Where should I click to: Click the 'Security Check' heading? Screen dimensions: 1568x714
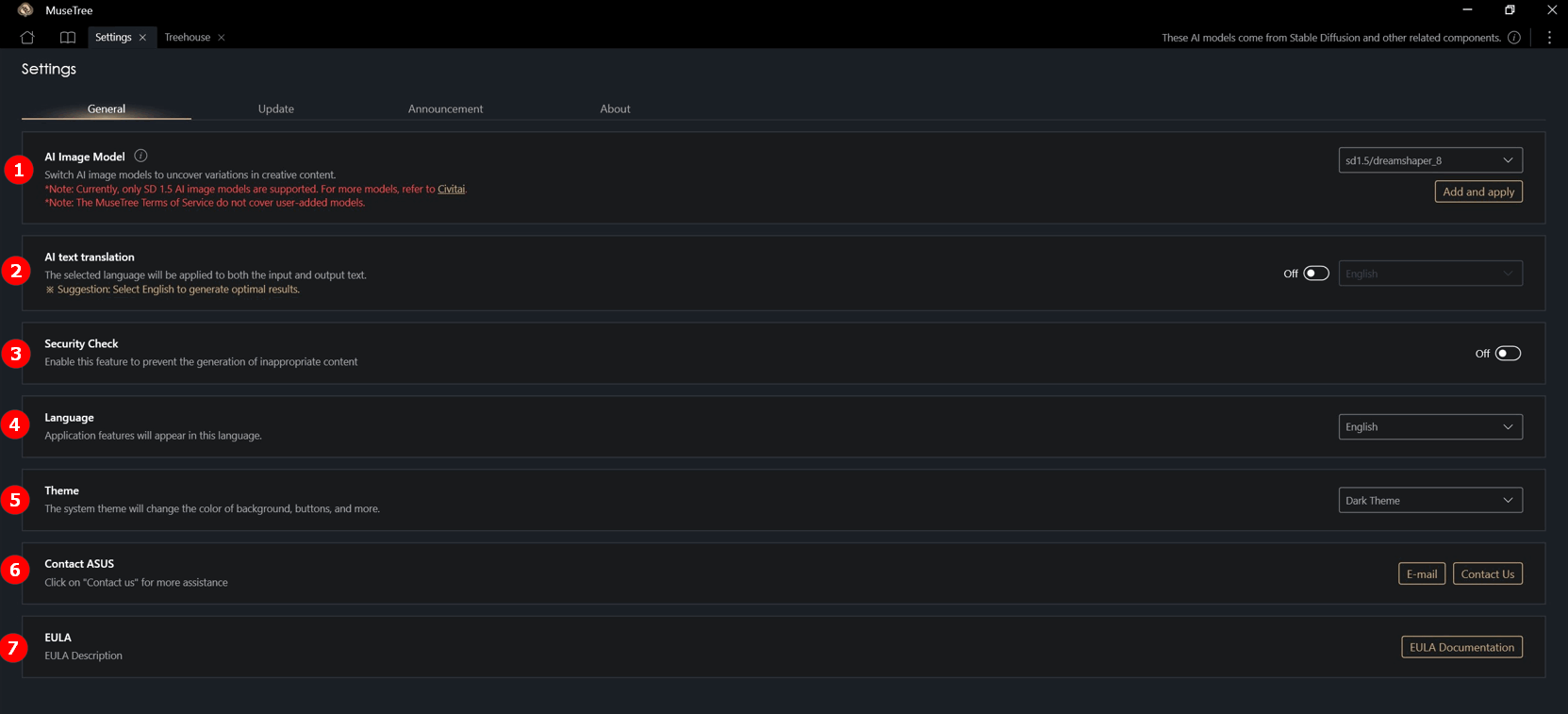point(81,343)
